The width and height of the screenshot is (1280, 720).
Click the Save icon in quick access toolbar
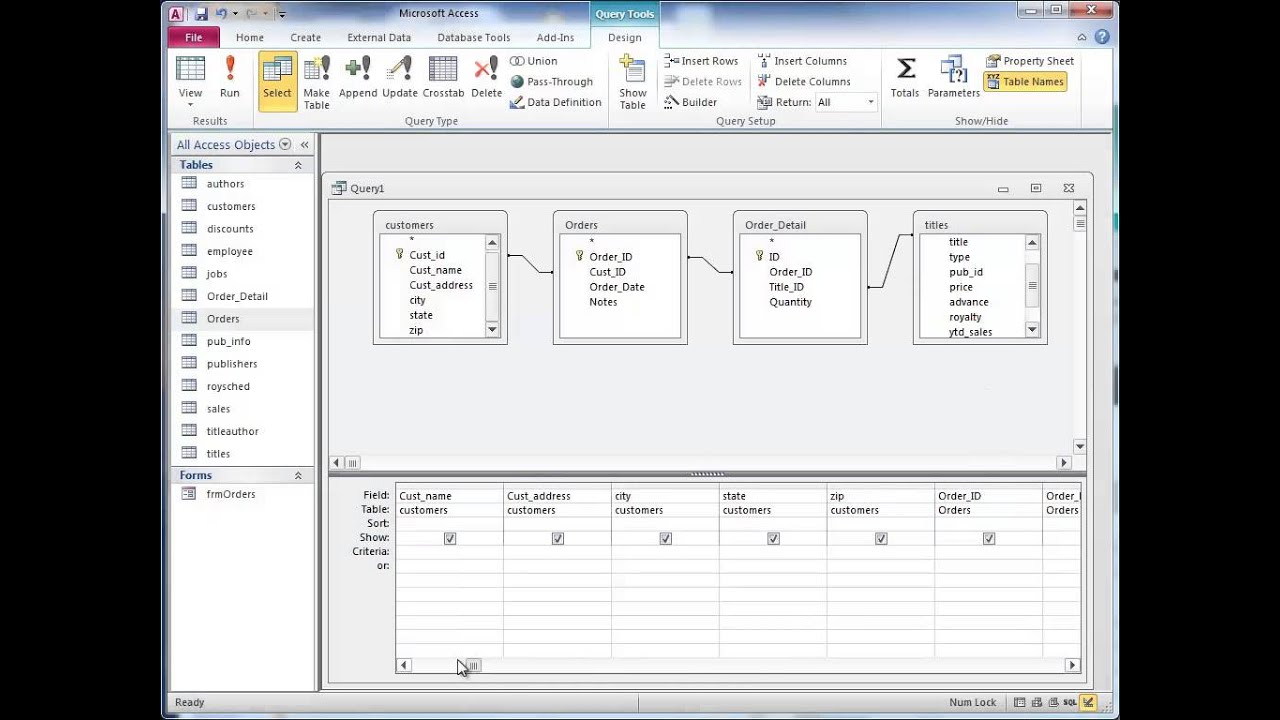coord(201,14)
